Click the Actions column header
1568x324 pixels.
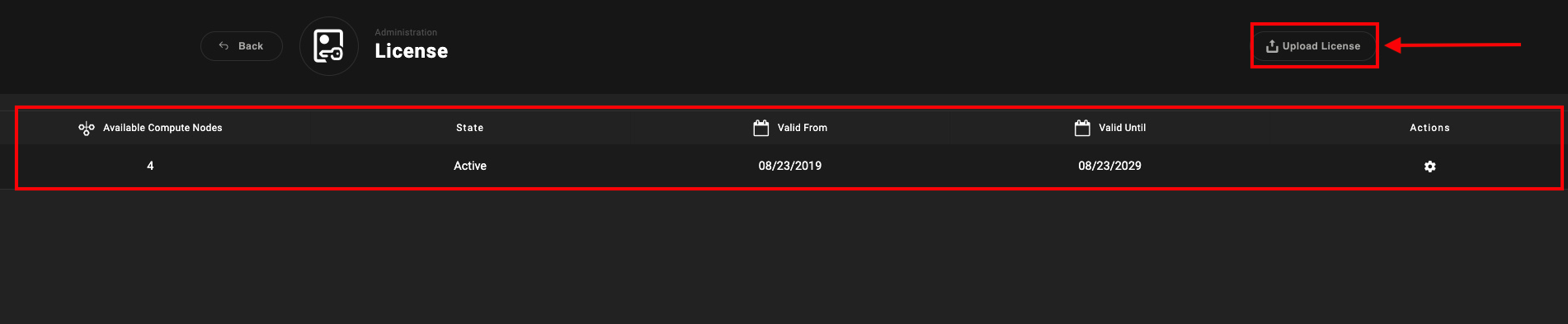click(1430, 128)
